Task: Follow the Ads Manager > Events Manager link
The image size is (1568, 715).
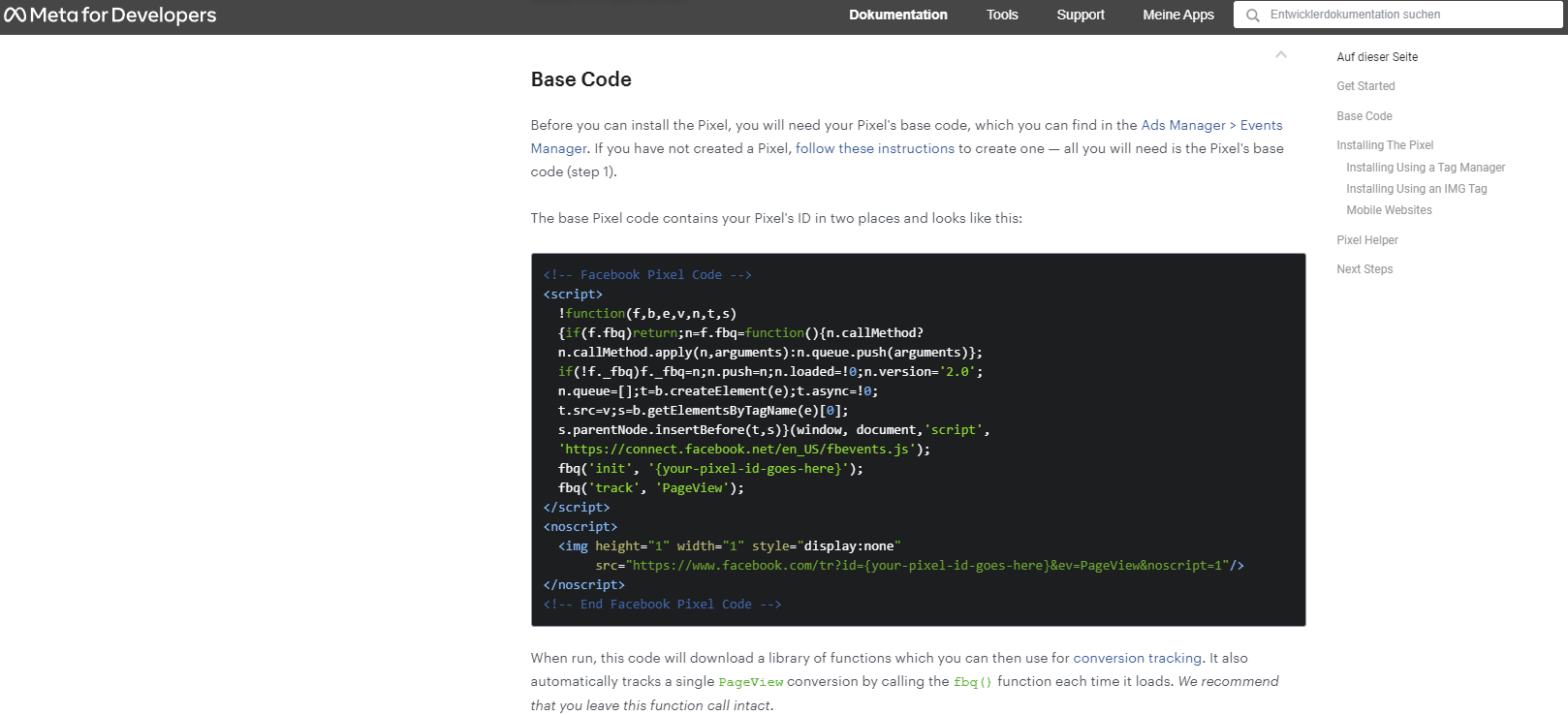Action: coord(1210,126)
